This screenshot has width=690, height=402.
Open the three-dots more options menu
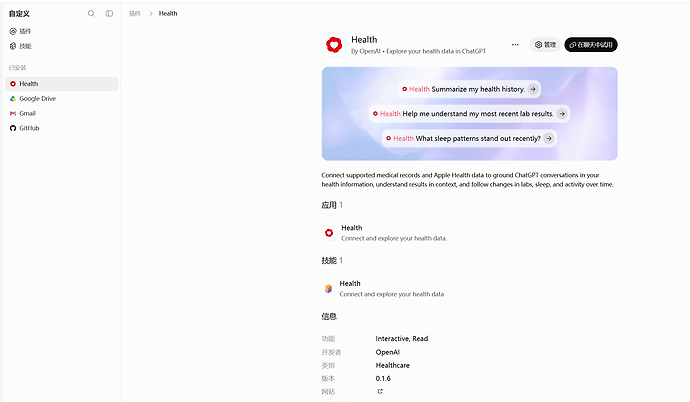pyautogui.click(x=515, y=44)
